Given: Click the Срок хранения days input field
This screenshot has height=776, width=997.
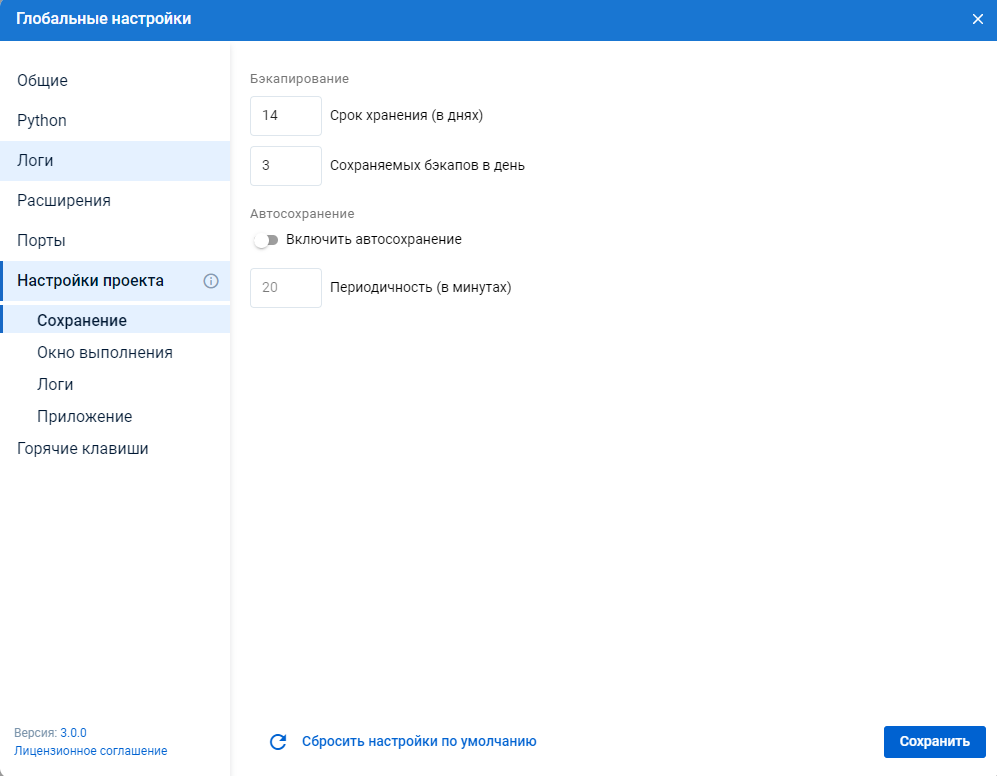Looking at the screenshot, I should pos(285,116).
